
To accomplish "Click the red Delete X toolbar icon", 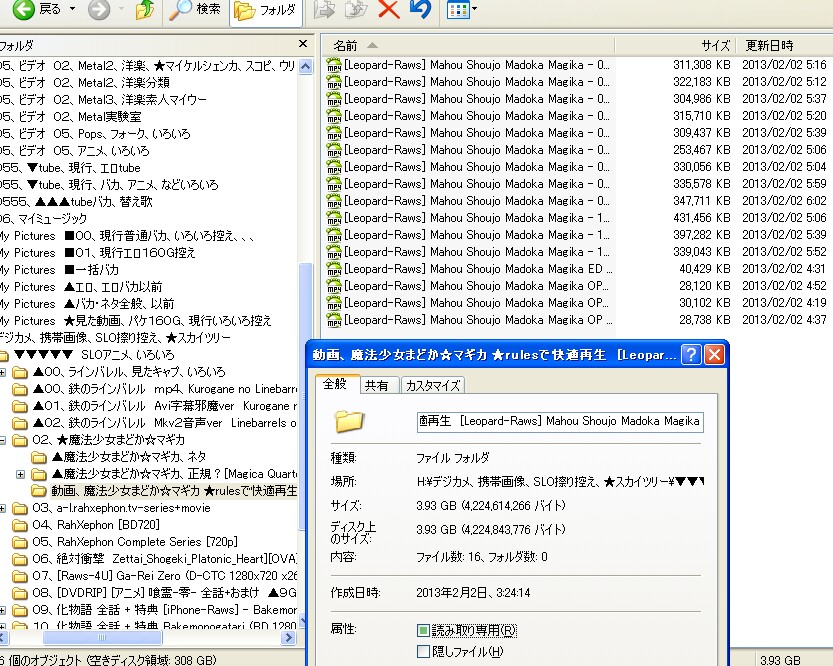I will coord(389,10).
